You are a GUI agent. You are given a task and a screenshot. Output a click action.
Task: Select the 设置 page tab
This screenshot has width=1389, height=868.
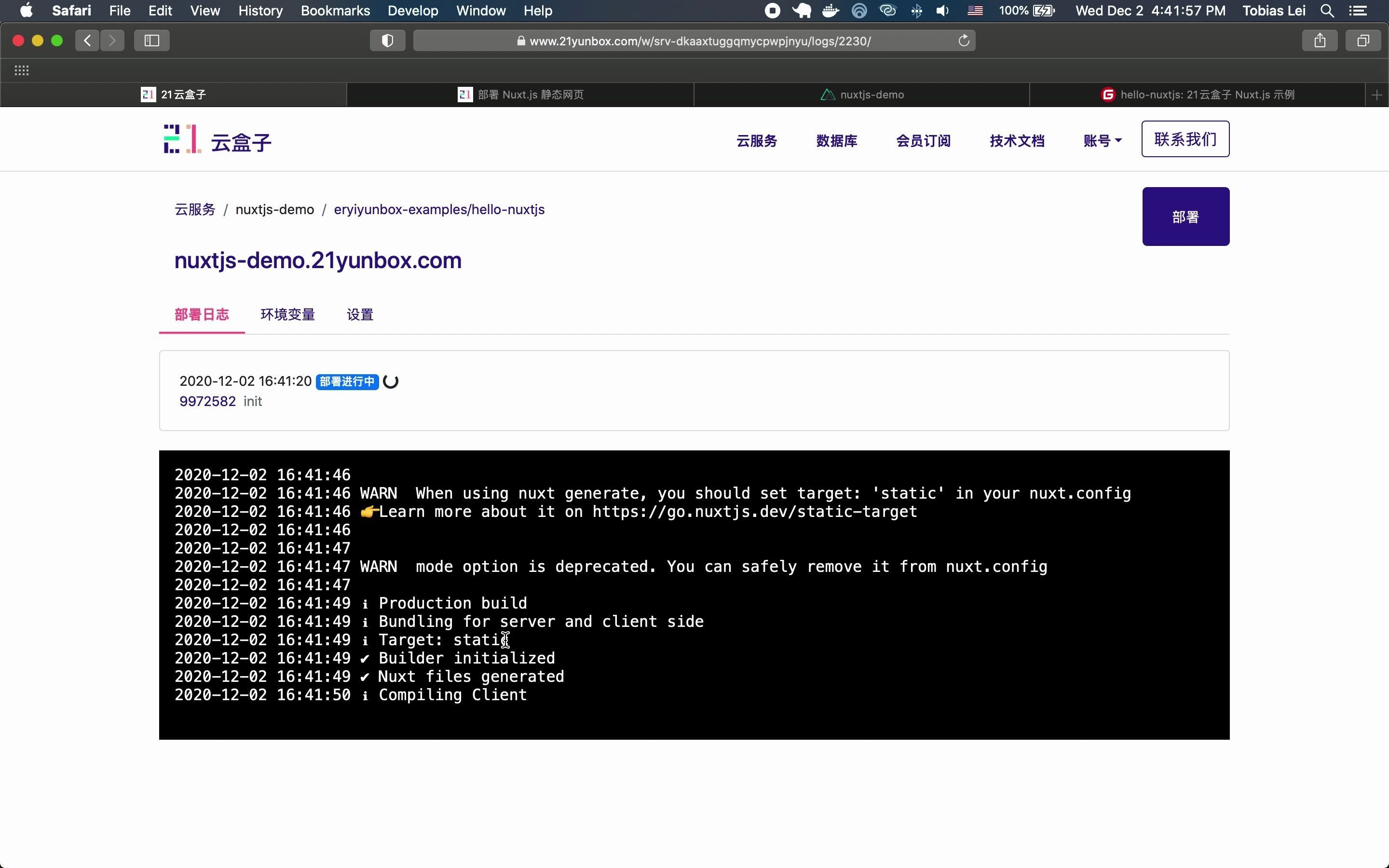[360, 314]
